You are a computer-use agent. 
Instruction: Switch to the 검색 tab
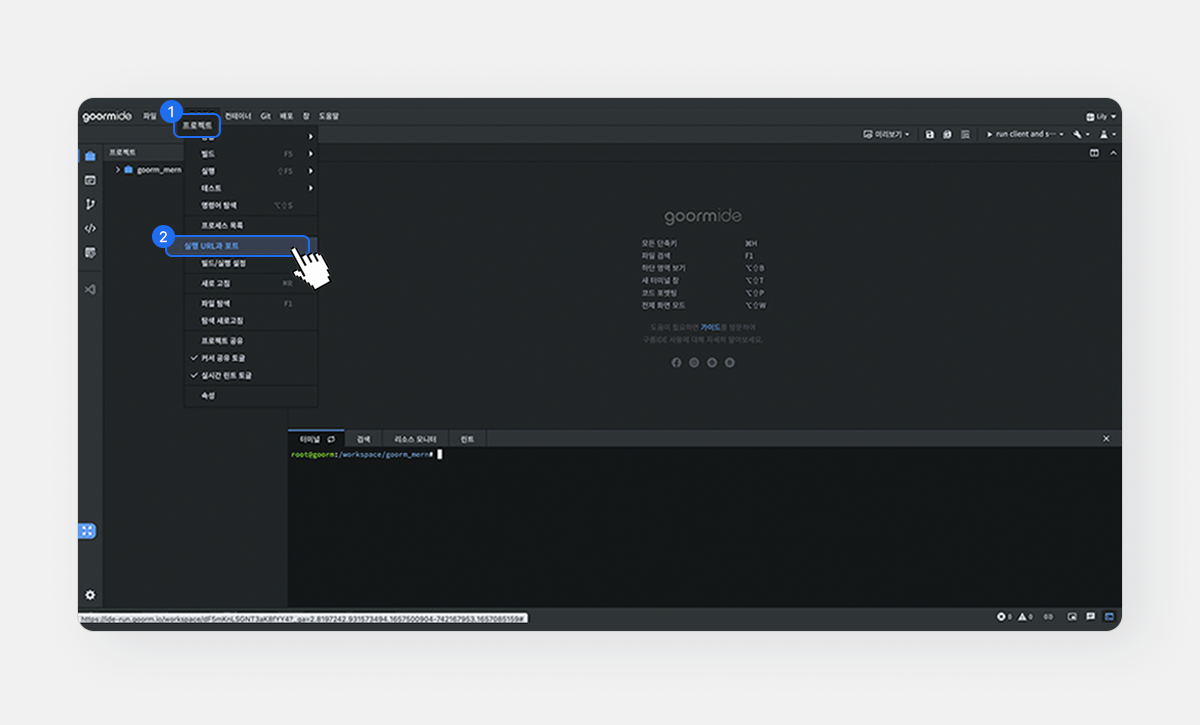363,439
